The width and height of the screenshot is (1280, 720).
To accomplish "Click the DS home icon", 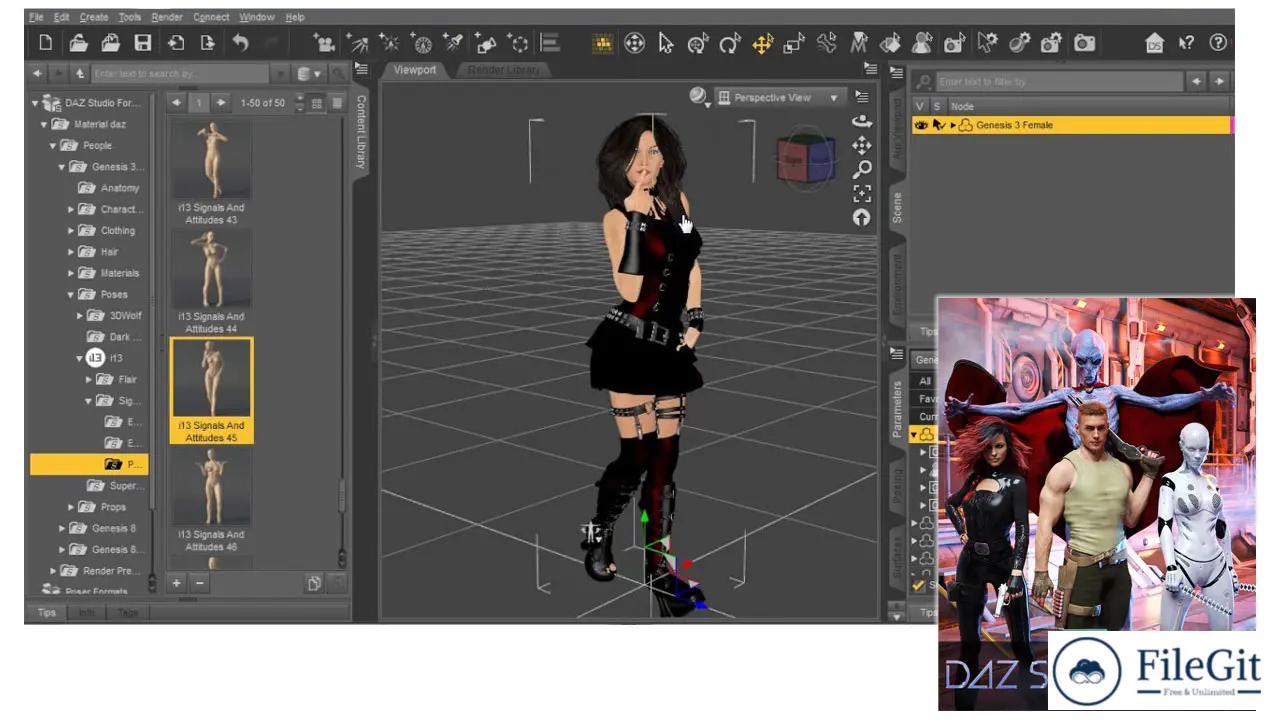I will tap(1155, 43).
